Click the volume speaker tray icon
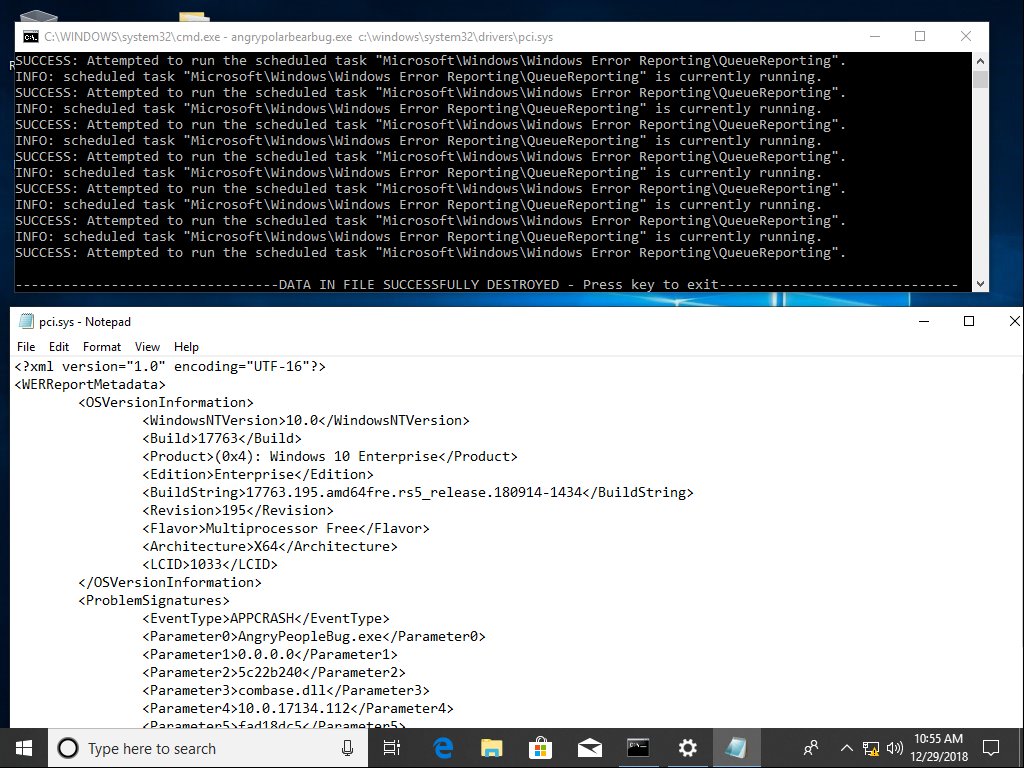Viewport: 1024px width, 768px height. [895, 748]
